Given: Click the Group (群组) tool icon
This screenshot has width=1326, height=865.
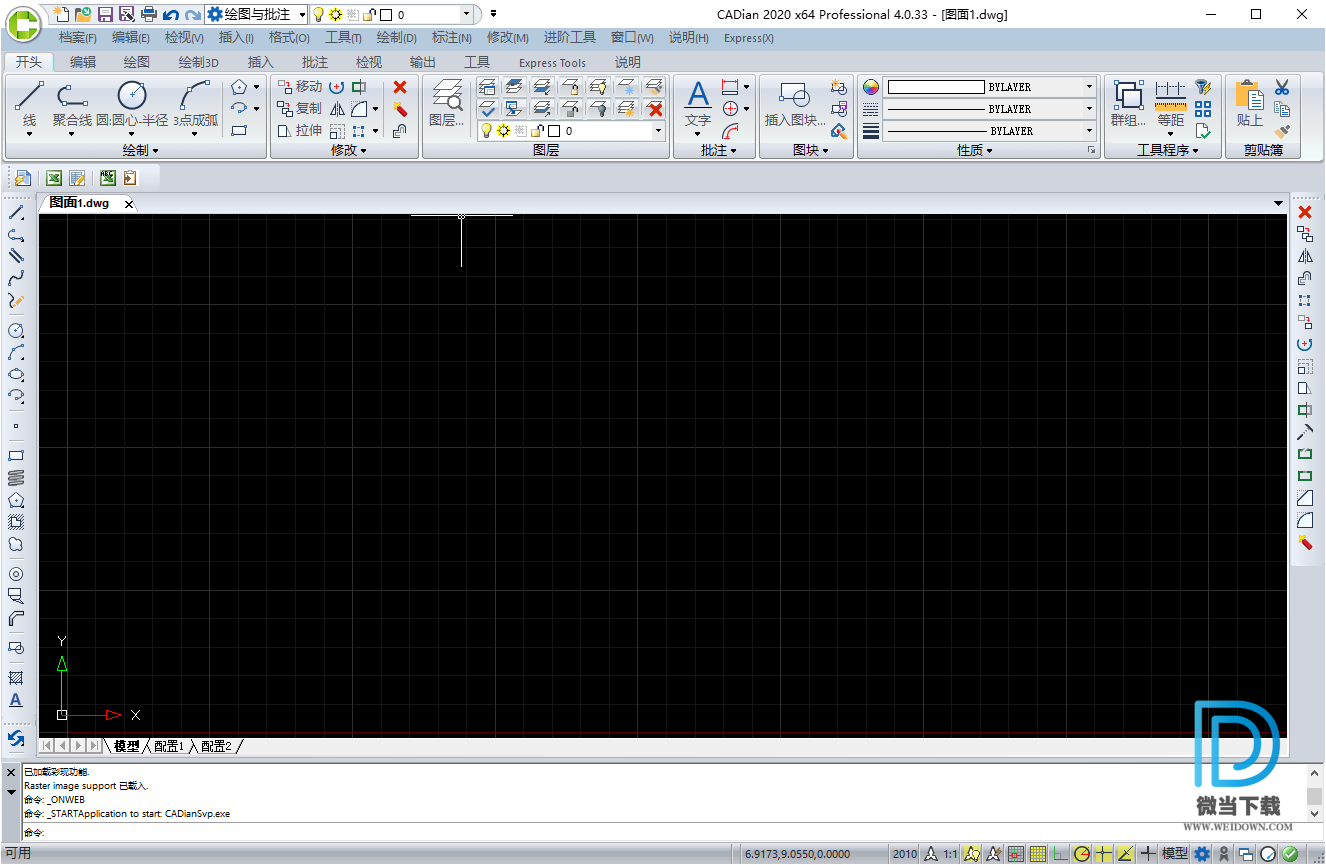Looking at the screenshot, I should coord(1127,98).
